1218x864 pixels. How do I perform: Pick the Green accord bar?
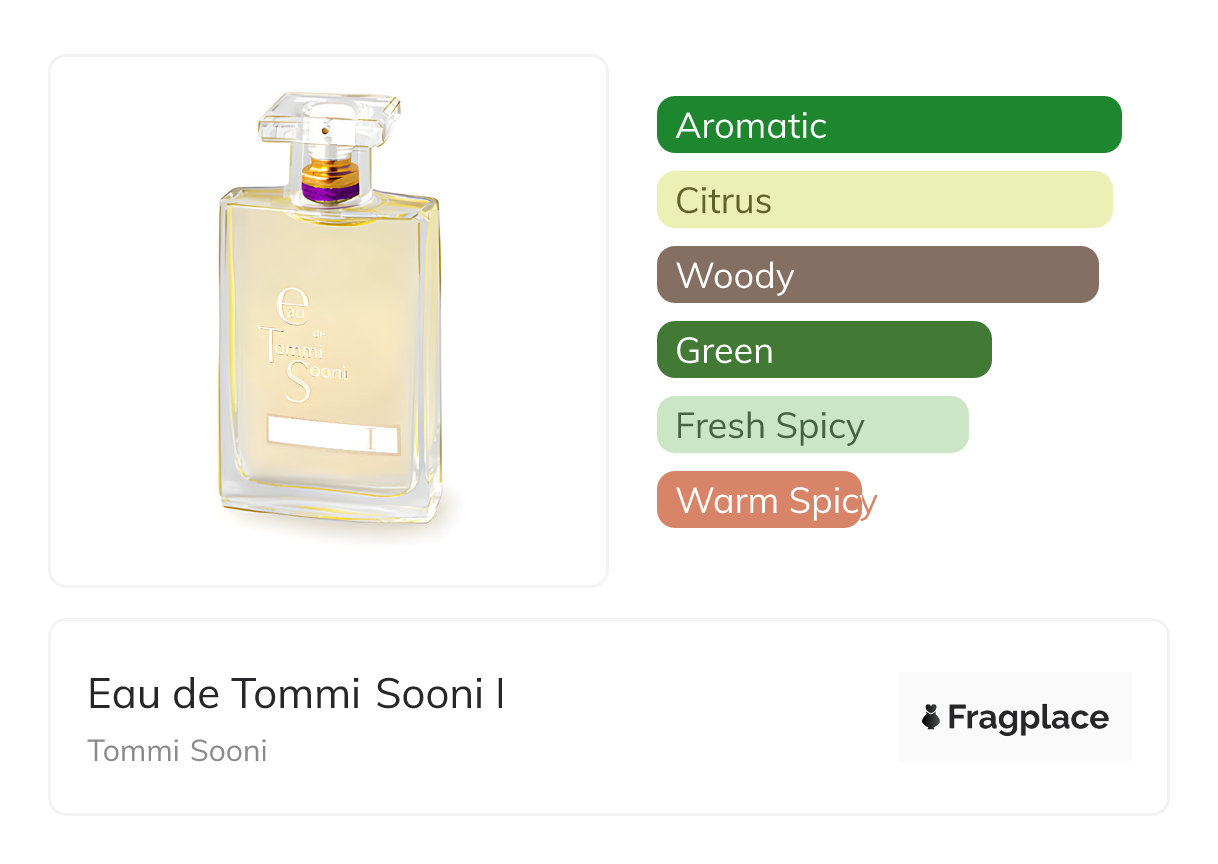coord(823,350)
